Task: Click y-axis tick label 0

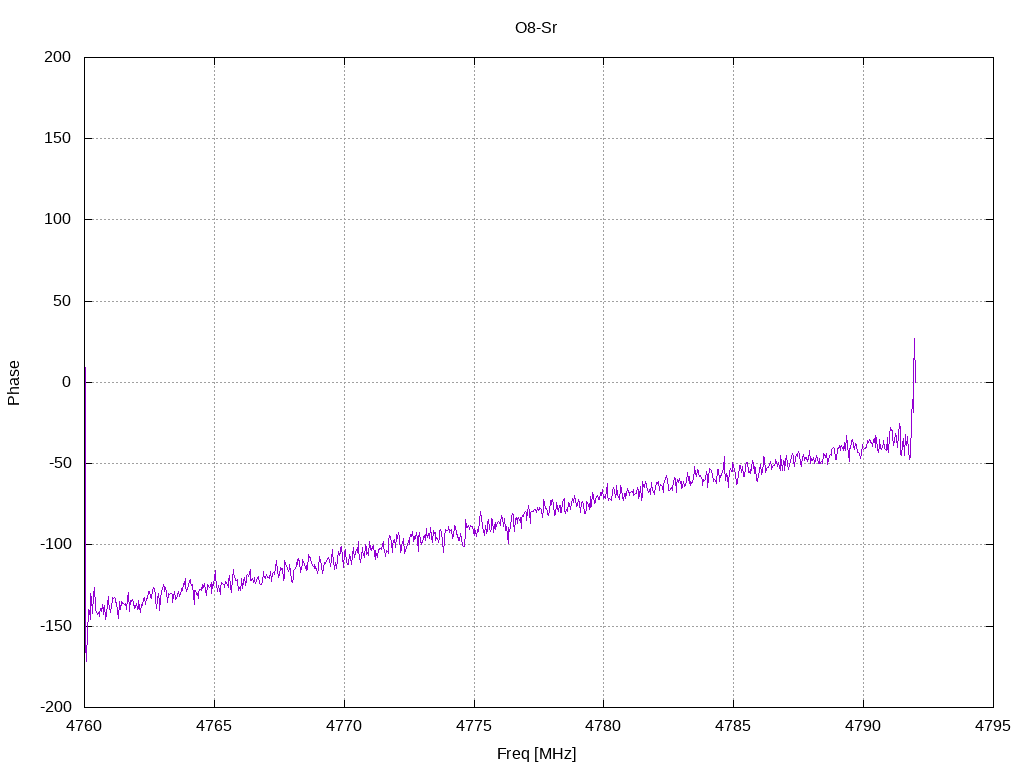Action: 67,382
